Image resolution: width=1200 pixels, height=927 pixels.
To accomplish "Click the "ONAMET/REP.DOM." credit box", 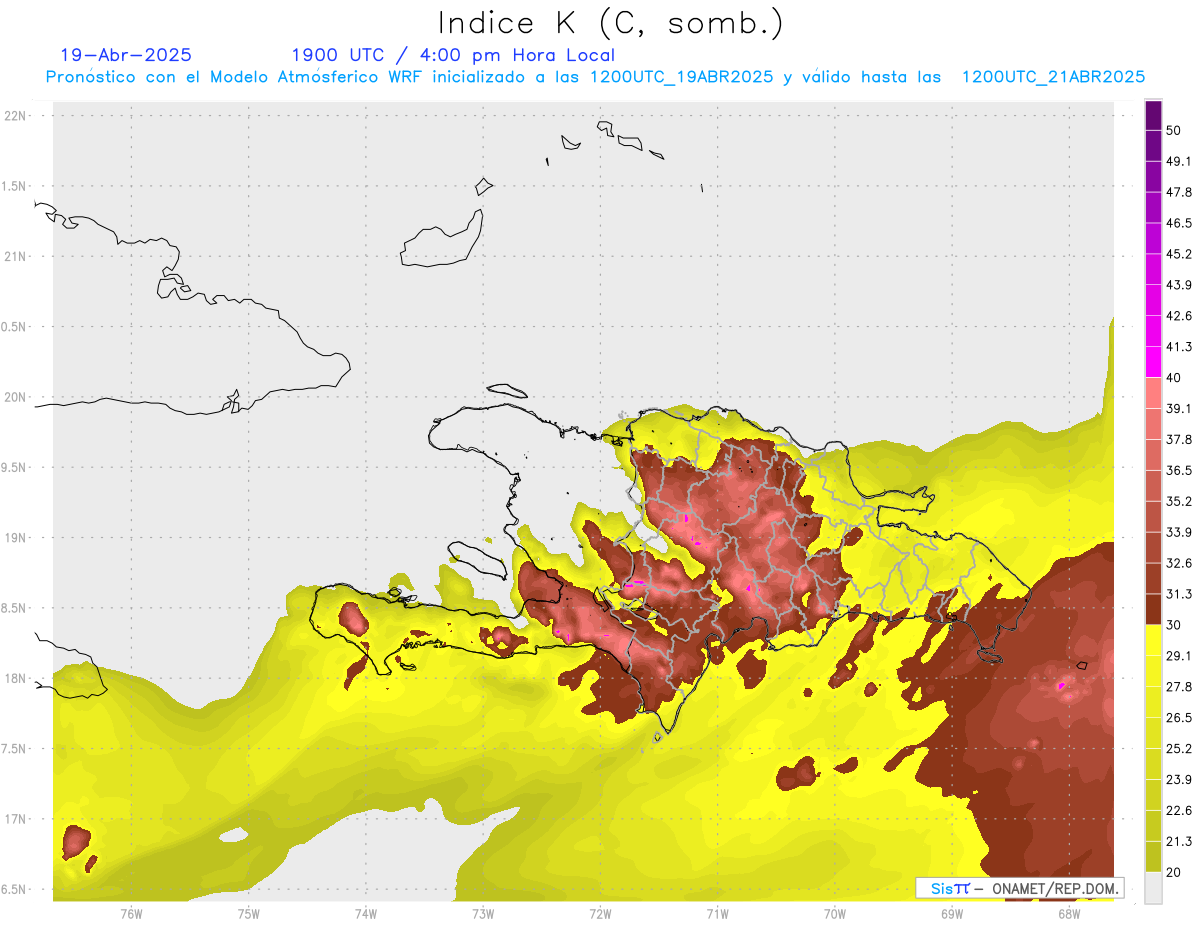I will pyautogui.click(x=1019, y=888).
